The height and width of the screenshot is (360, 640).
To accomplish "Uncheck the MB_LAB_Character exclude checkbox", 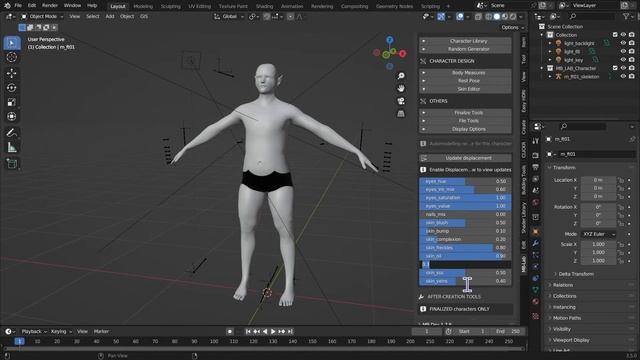I will (615, 68).
